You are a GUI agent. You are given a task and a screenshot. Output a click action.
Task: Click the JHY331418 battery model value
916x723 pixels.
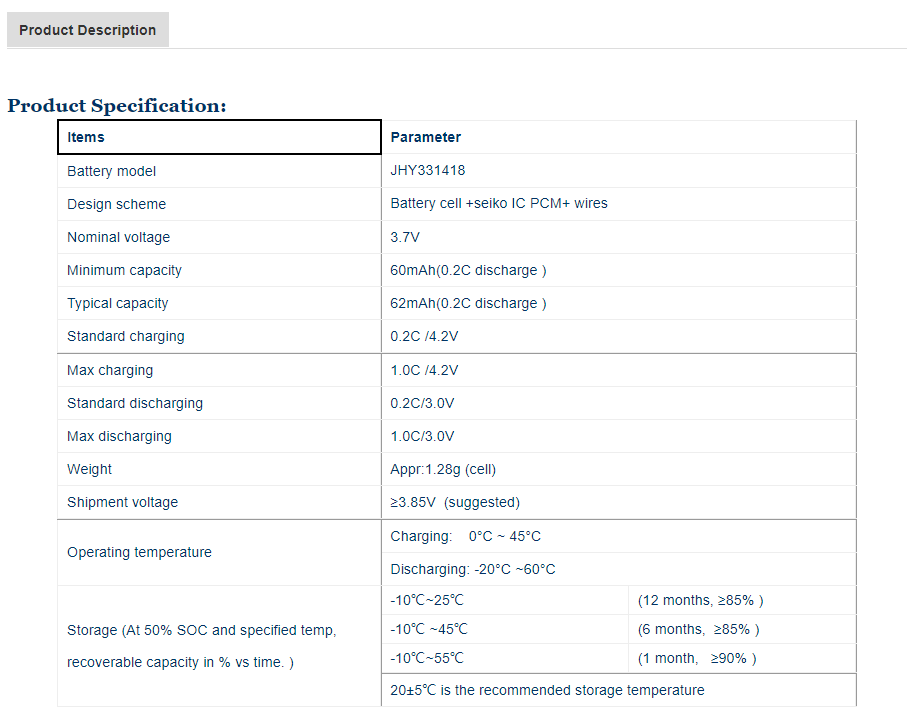pyautogui.click(x=428, y=171)
